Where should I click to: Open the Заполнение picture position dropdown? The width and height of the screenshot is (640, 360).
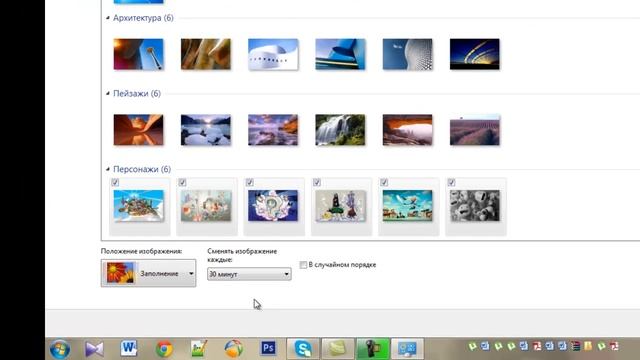pyautogui.click(x=149, y=273)
